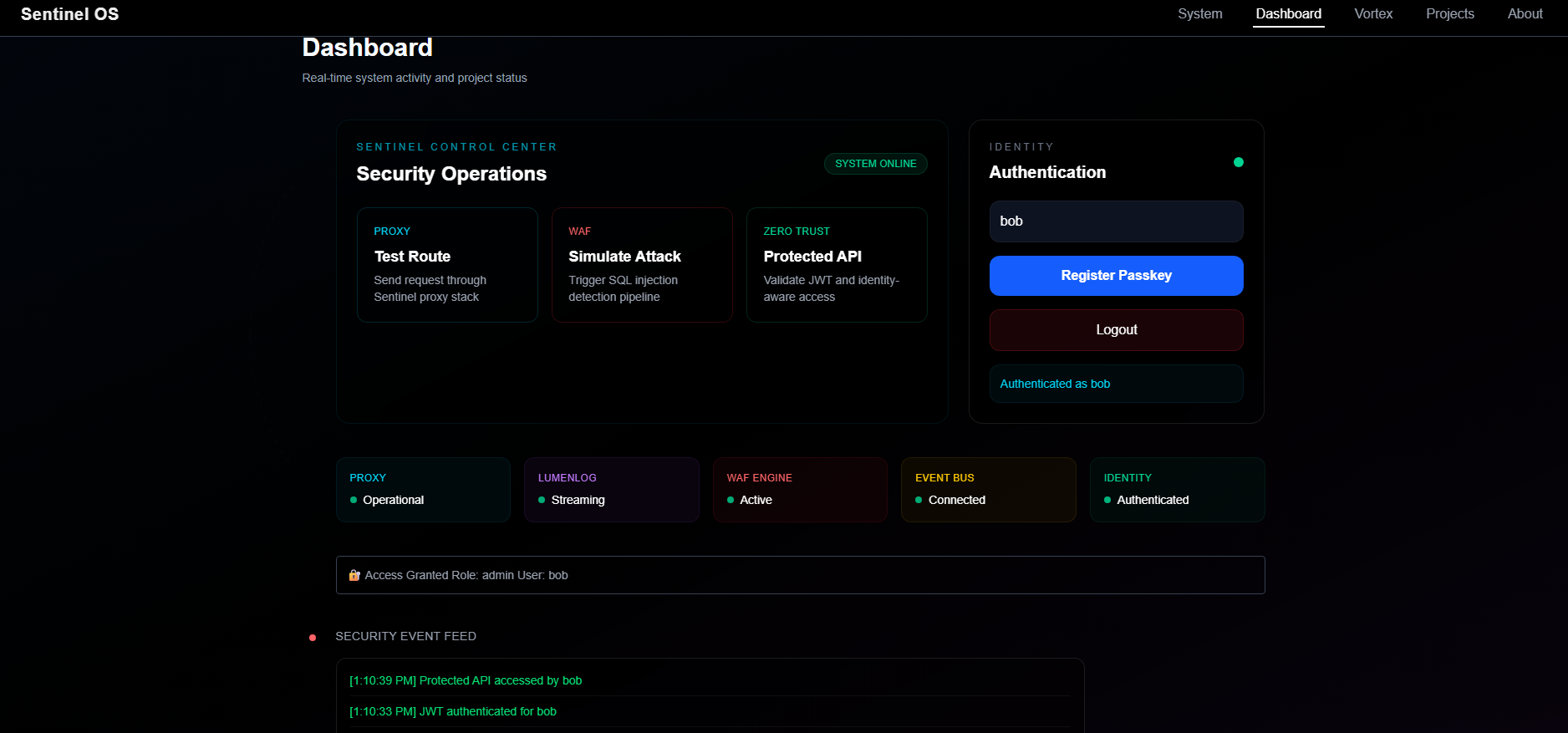Trigger the Simulate Attack WAF card

point(642,265)
